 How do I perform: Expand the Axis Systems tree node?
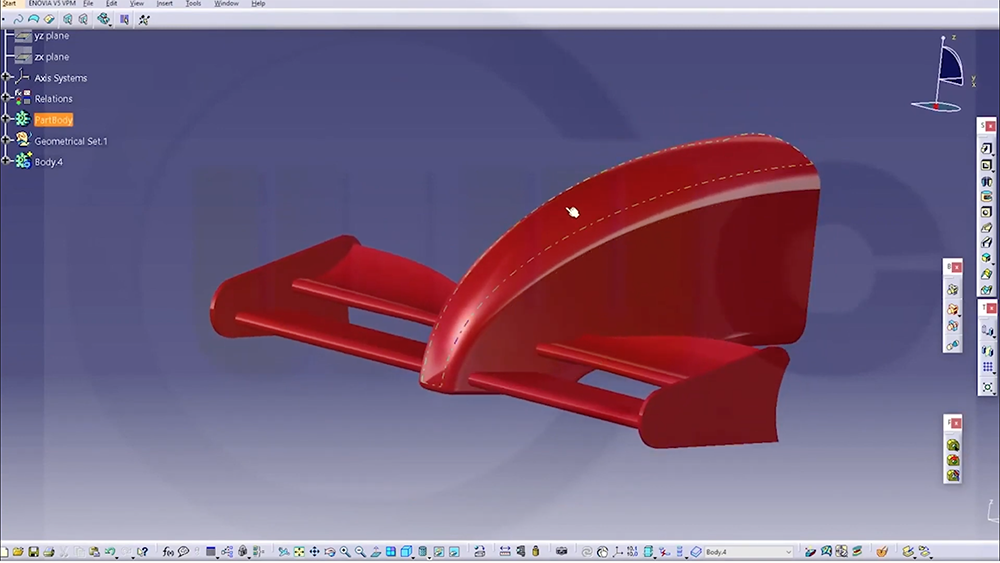6,78
